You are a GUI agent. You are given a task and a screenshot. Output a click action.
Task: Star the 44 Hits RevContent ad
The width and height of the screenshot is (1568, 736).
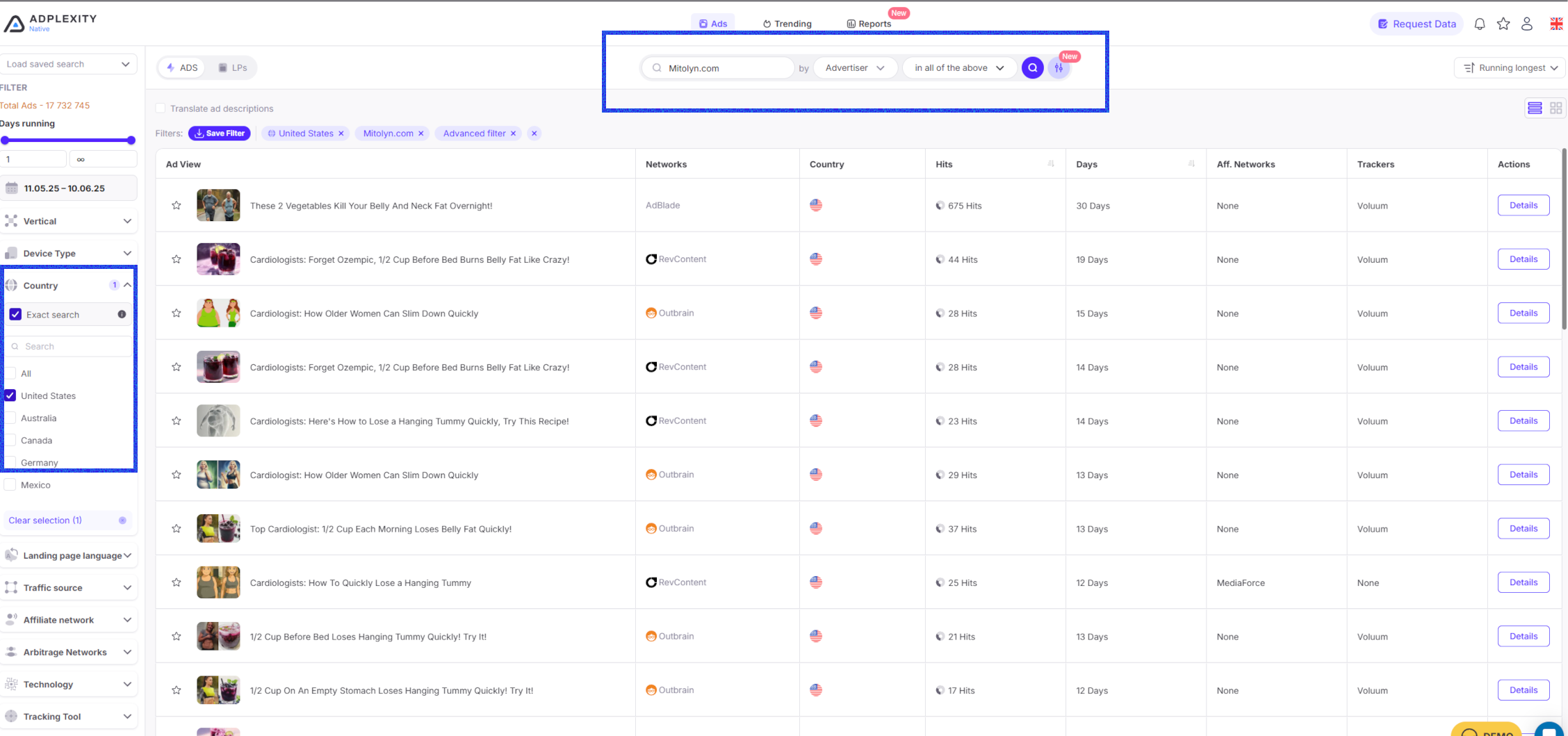177,259
